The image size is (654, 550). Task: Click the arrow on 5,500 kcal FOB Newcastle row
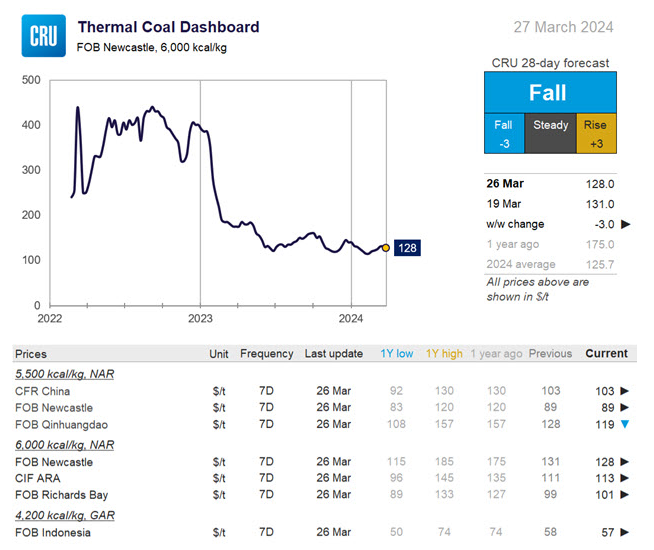tap(626, 407)
